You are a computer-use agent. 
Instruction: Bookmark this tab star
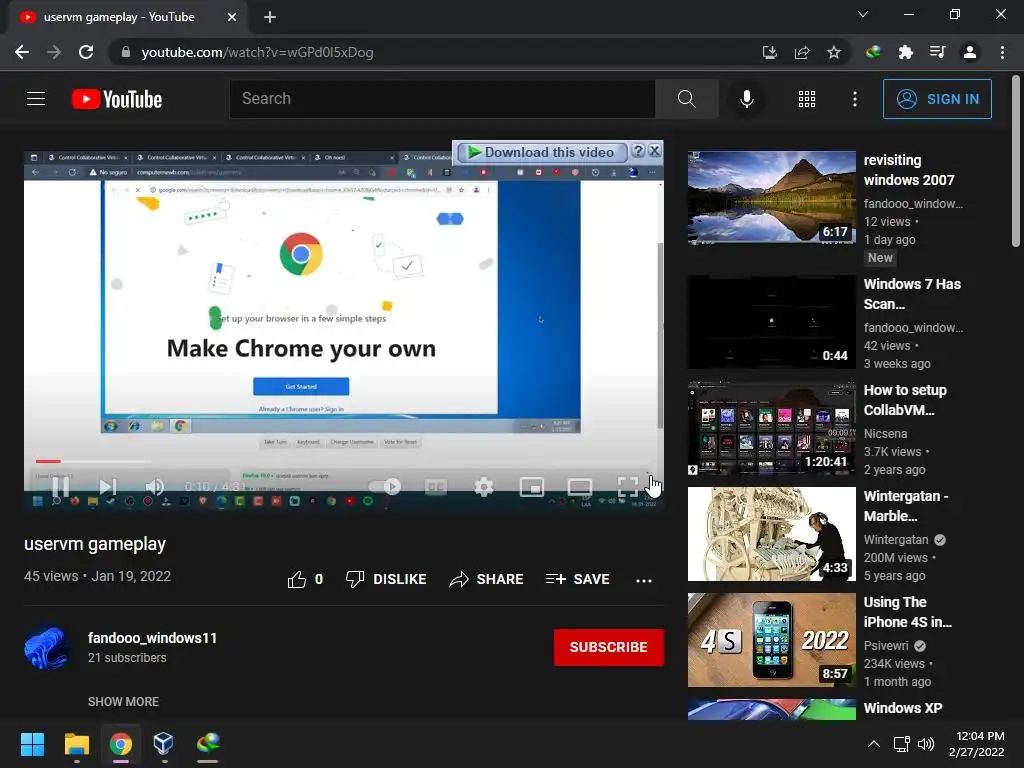[x=834, y=52]
